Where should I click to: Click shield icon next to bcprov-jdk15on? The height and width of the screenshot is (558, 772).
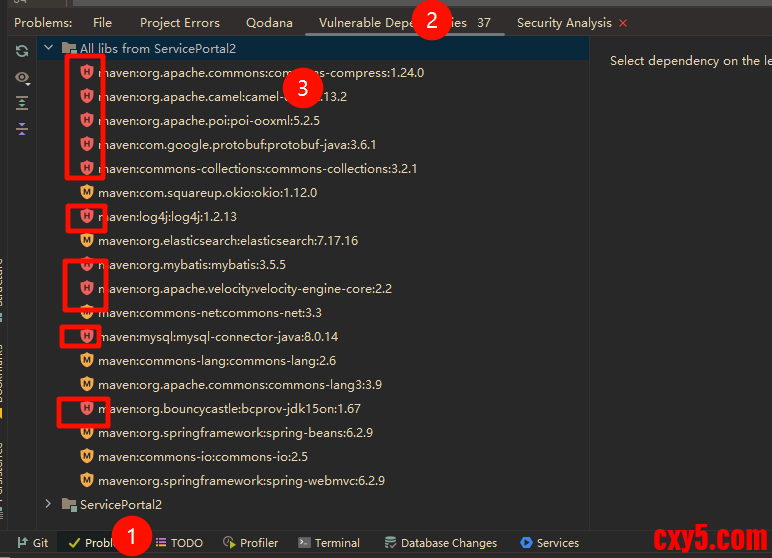tap(87, 409)
